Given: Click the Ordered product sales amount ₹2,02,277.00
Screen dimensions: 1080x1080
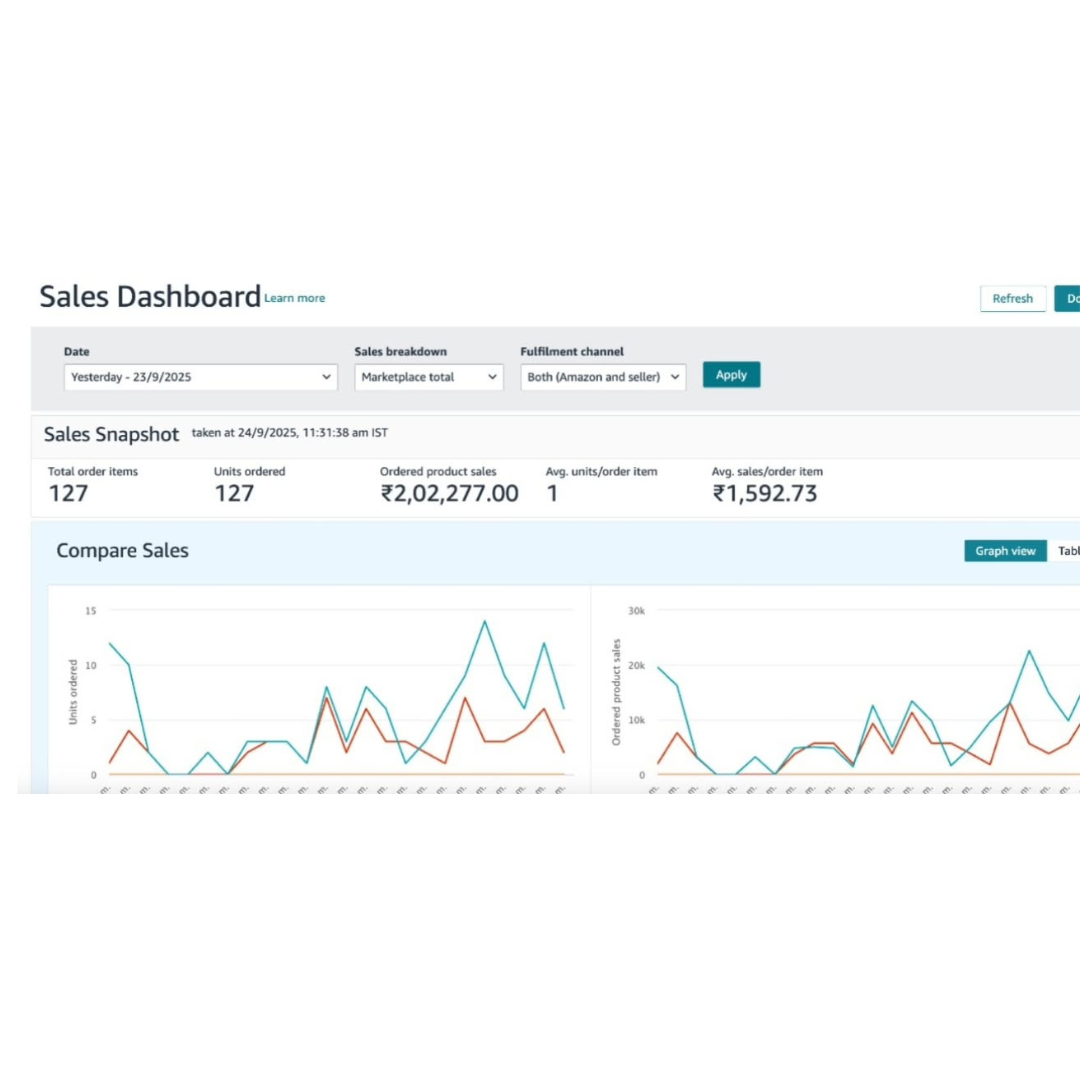Looking at the screenshot, I should point(449,493).
